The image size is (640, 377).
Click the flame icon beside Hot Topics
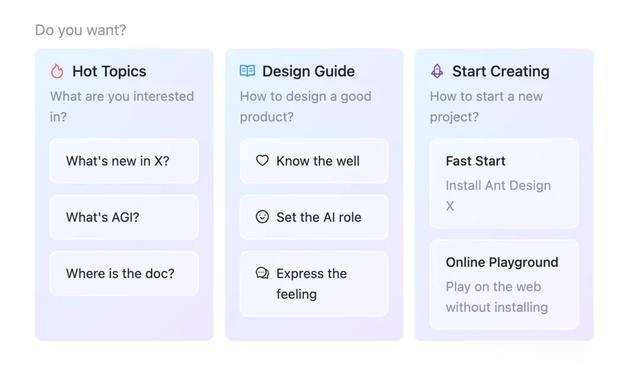click(57, 71)
